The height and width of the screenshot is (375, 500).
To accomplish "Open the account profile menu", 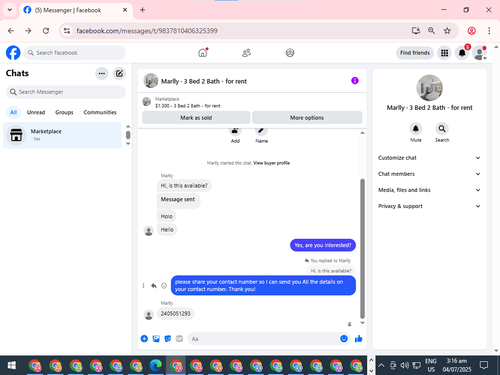I will [480, 53].
